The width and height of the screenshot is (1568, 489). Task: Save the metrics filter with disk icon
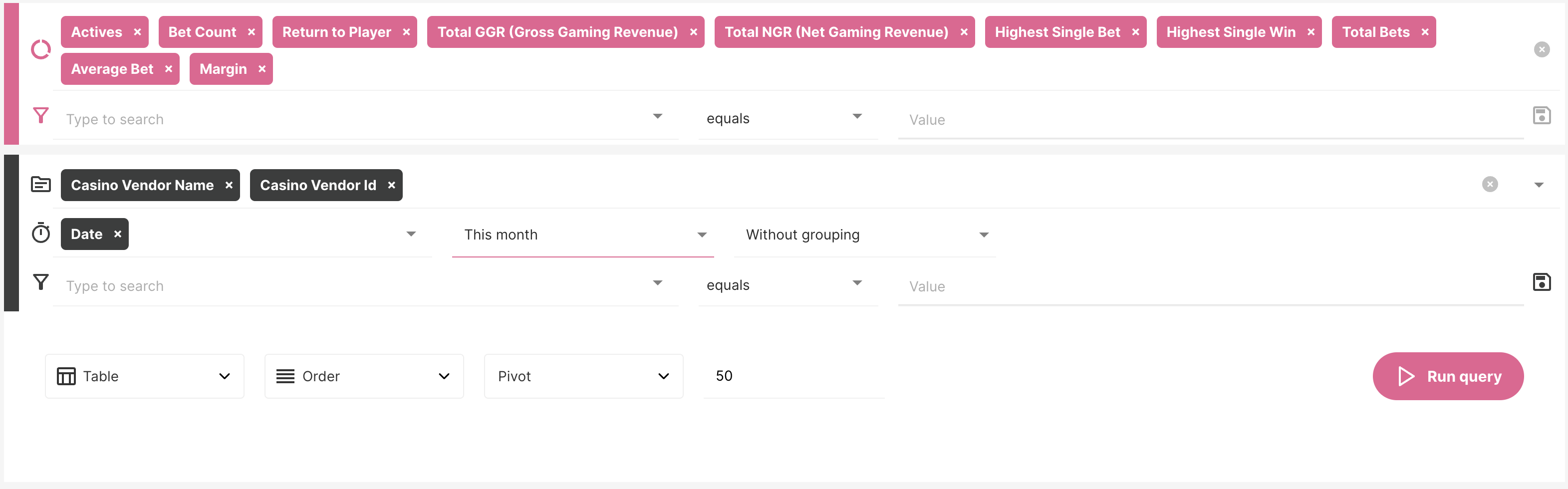click(x=1541, y=116)
